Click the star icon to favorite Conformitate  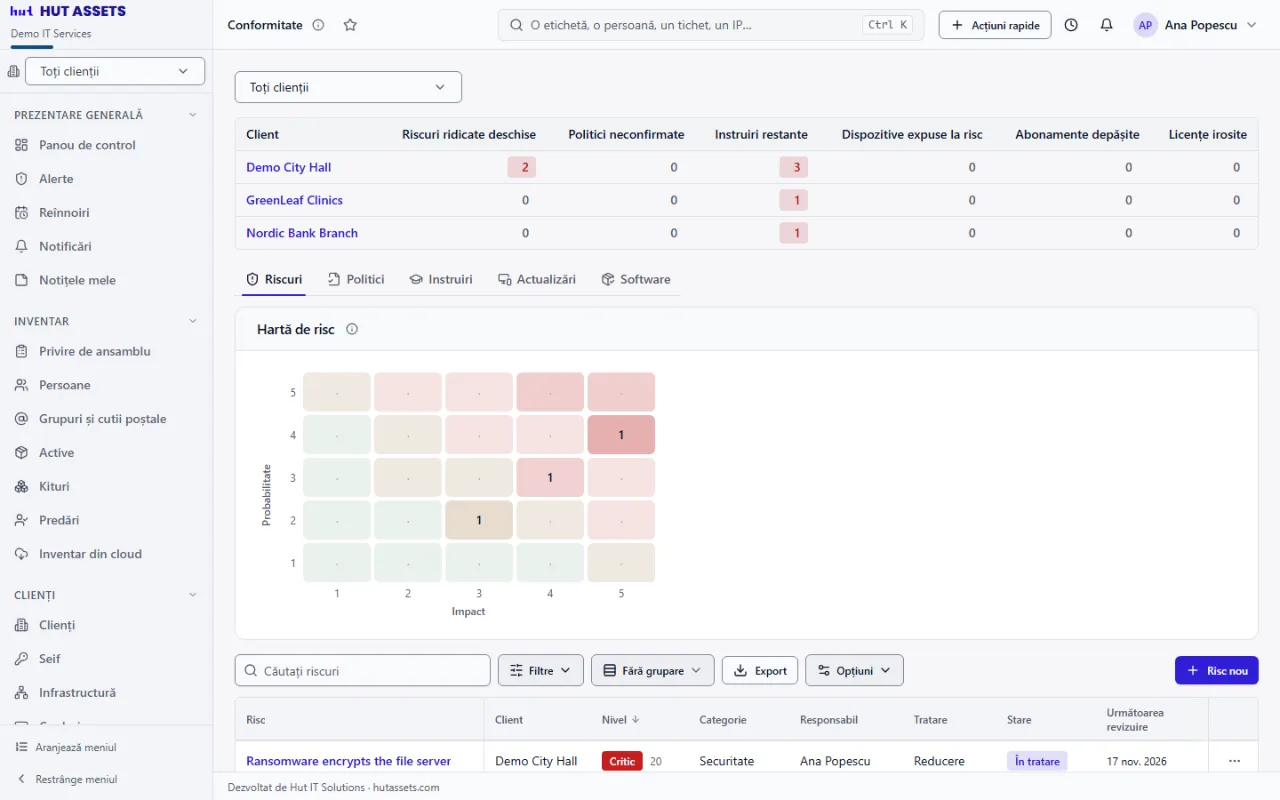click(x=350, y=25)
